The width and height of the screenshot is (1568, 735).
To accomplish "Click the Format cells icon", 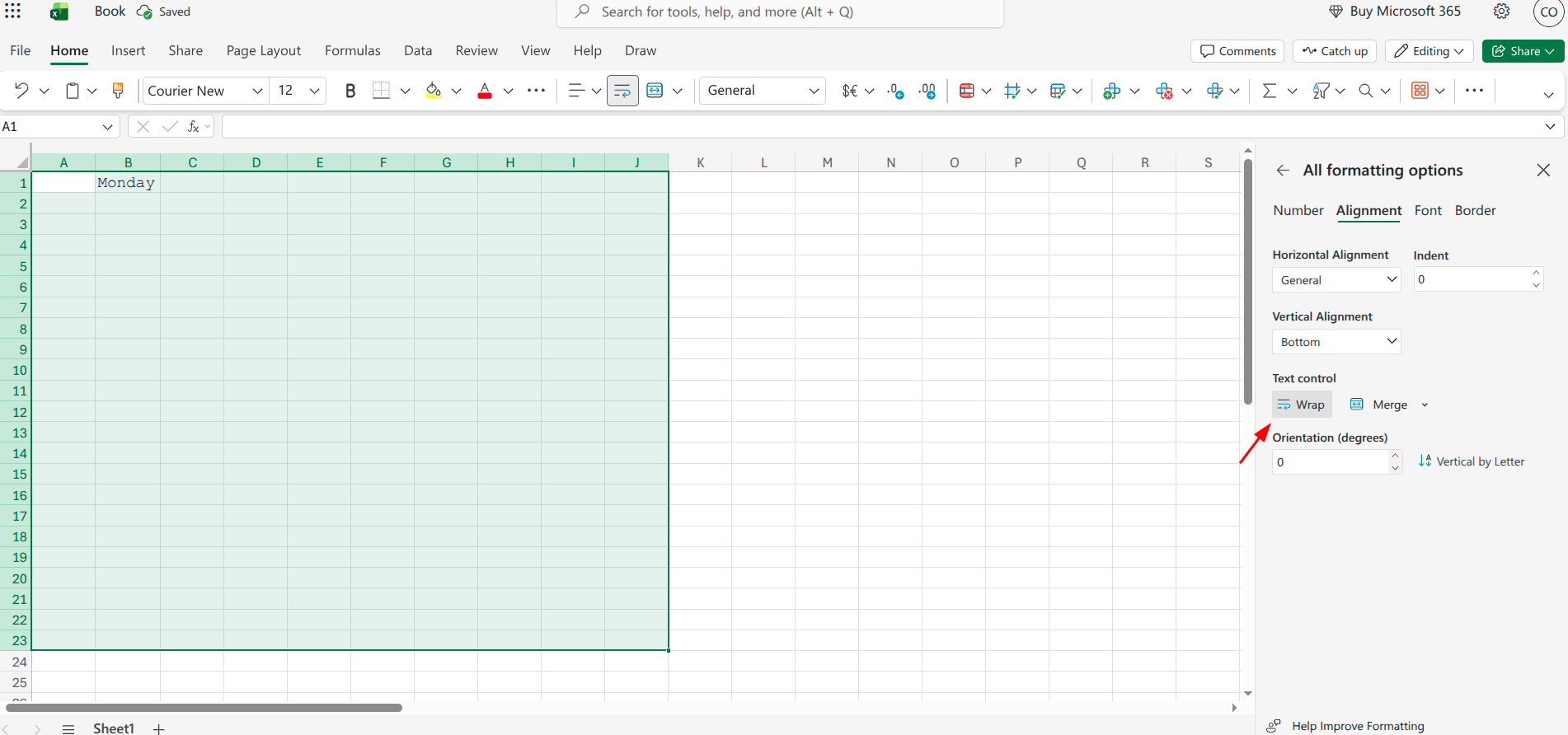I will pos(1214,91).
